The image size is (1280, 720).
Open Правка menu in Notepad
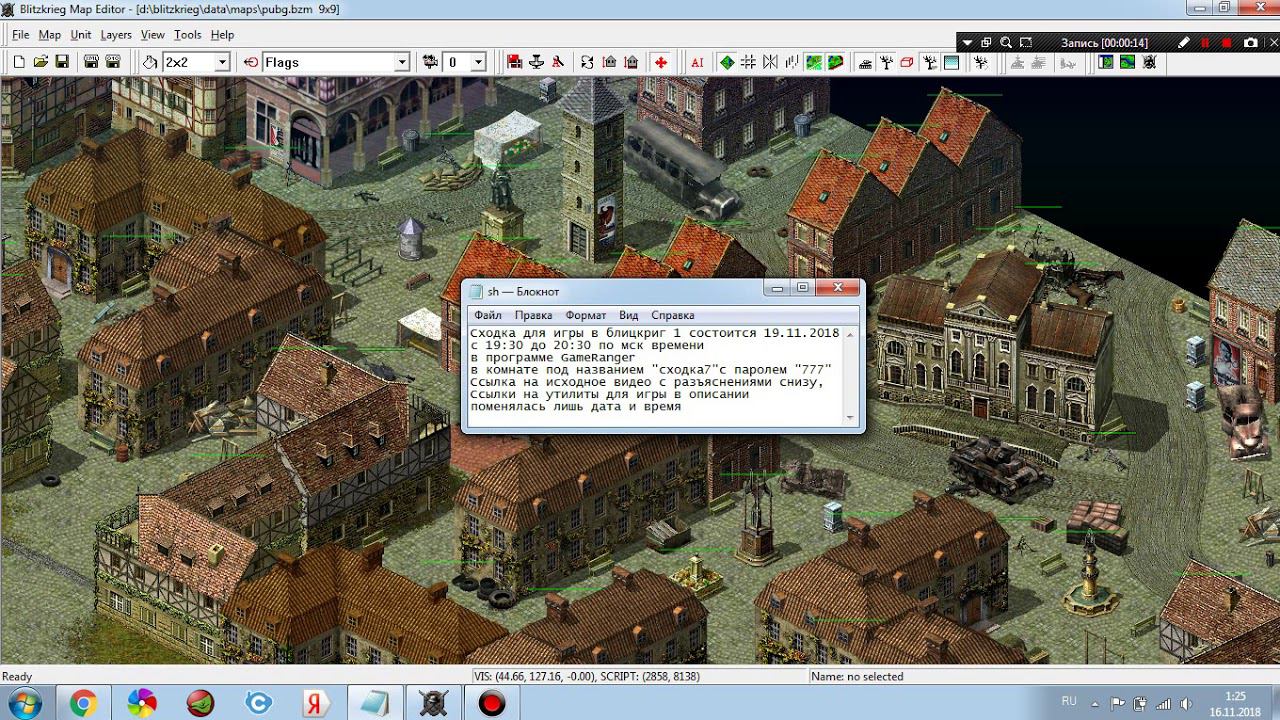(x=533, y=315)
